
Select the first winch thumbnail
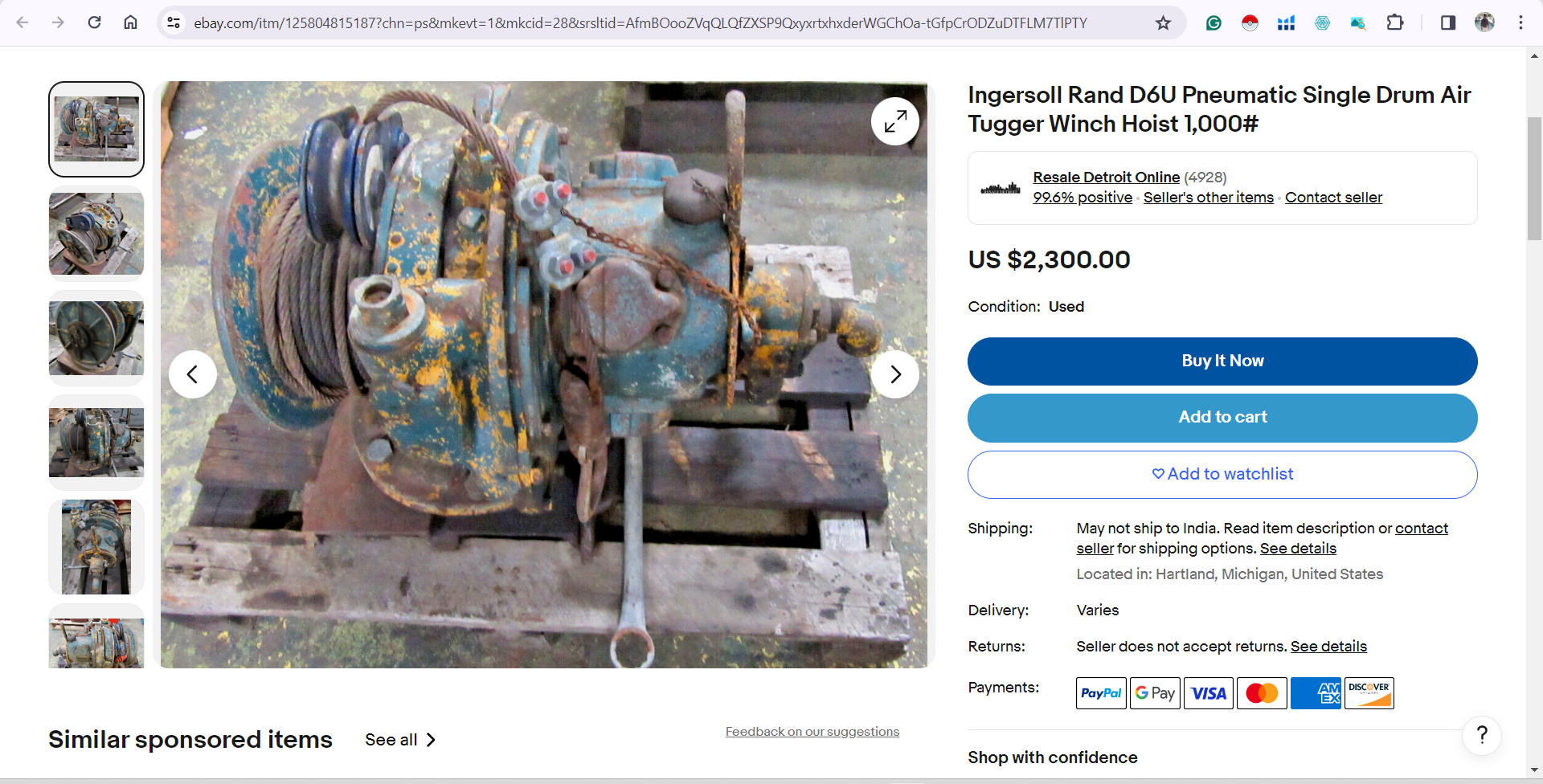pos(96,129)
